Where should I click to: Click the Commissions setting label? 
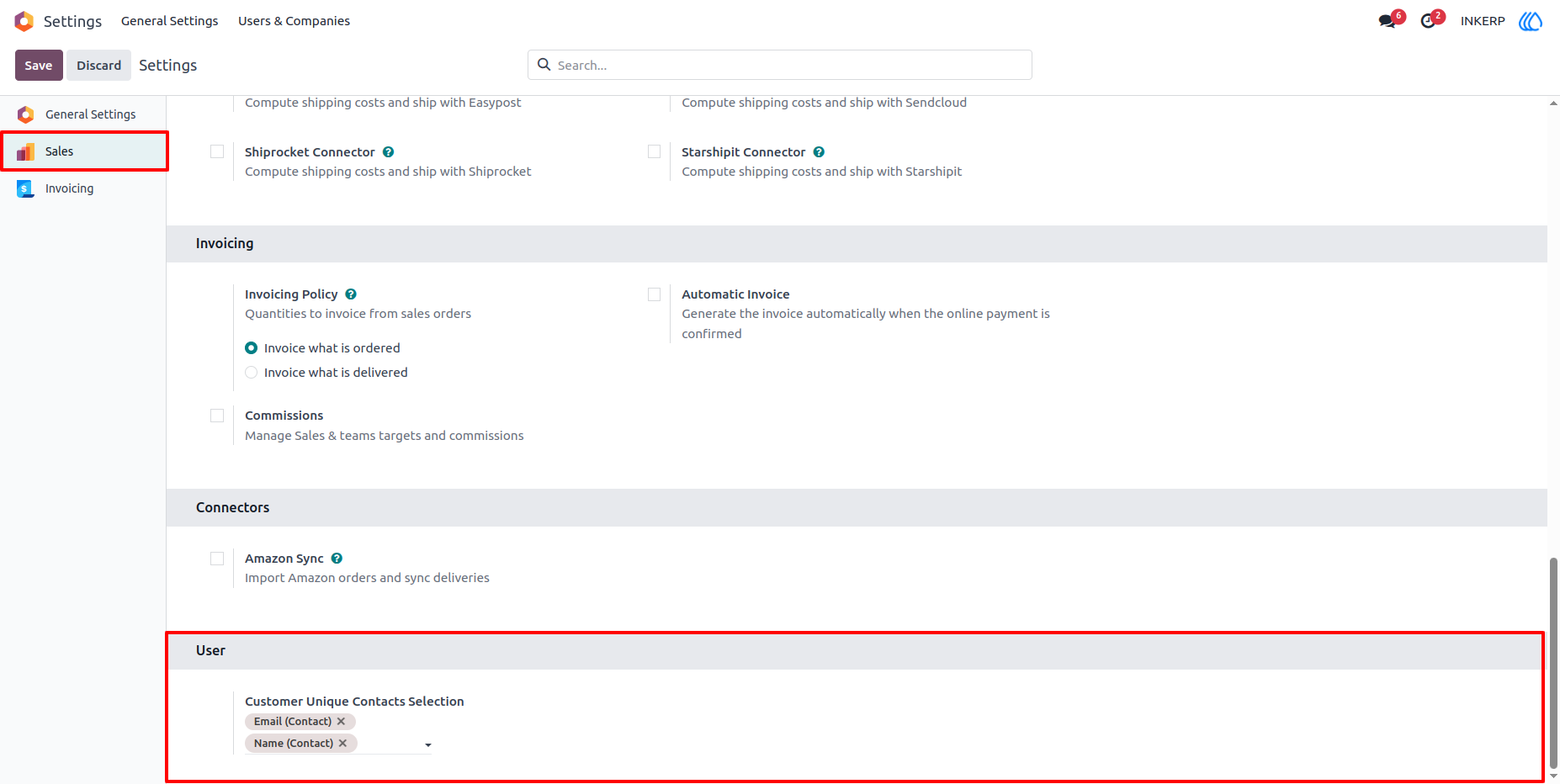point(284,416)
